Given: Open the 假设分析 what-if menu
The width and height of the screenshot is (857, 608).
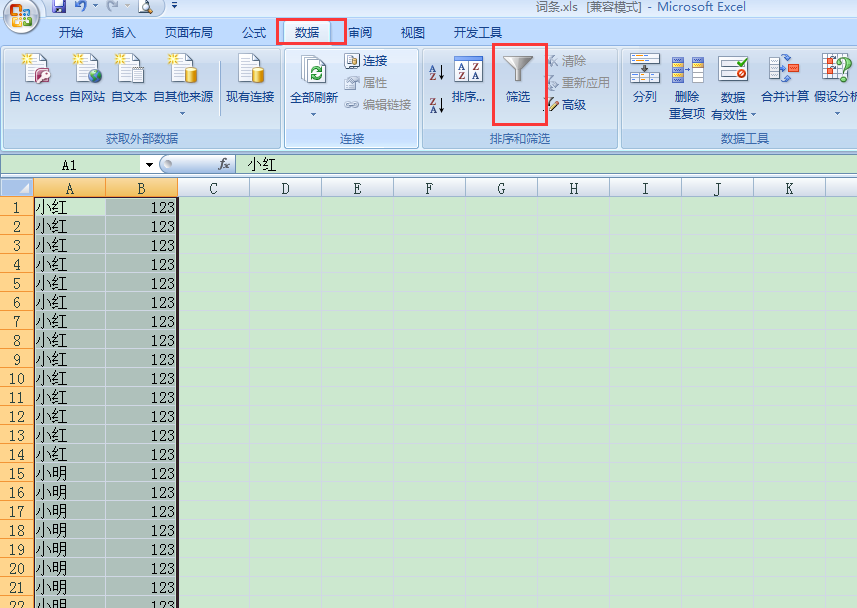Looking at the screenshot, I should (x=835, y=83).
